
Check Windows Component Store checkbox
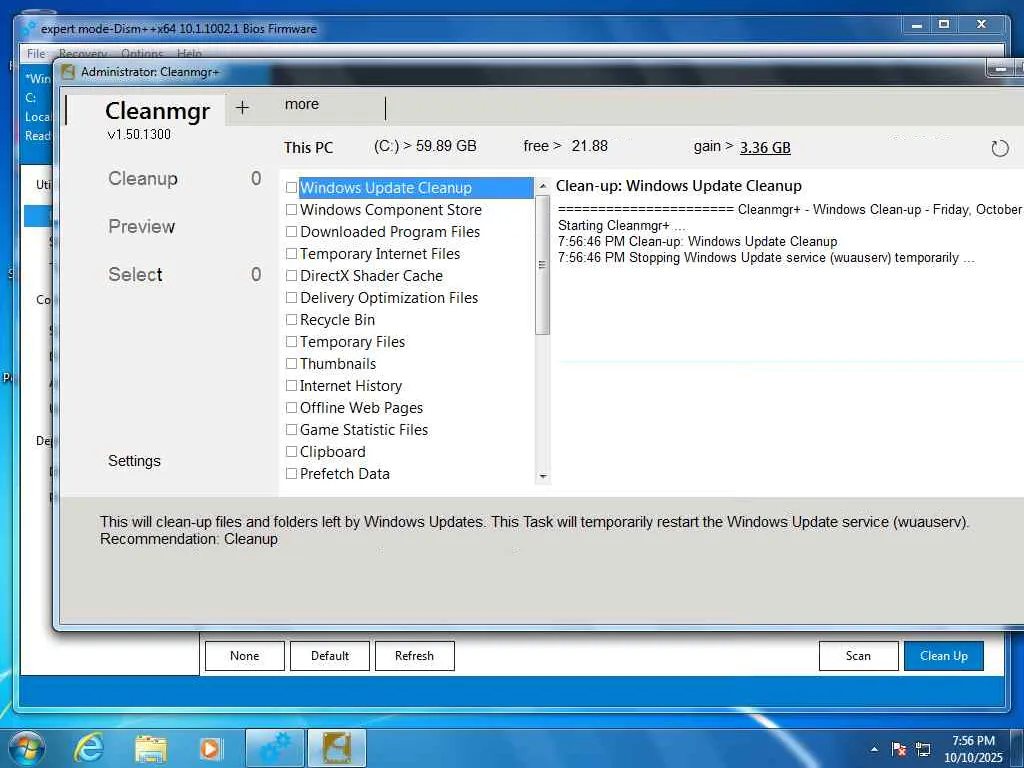pyautogui.click(x=291, y=210)
